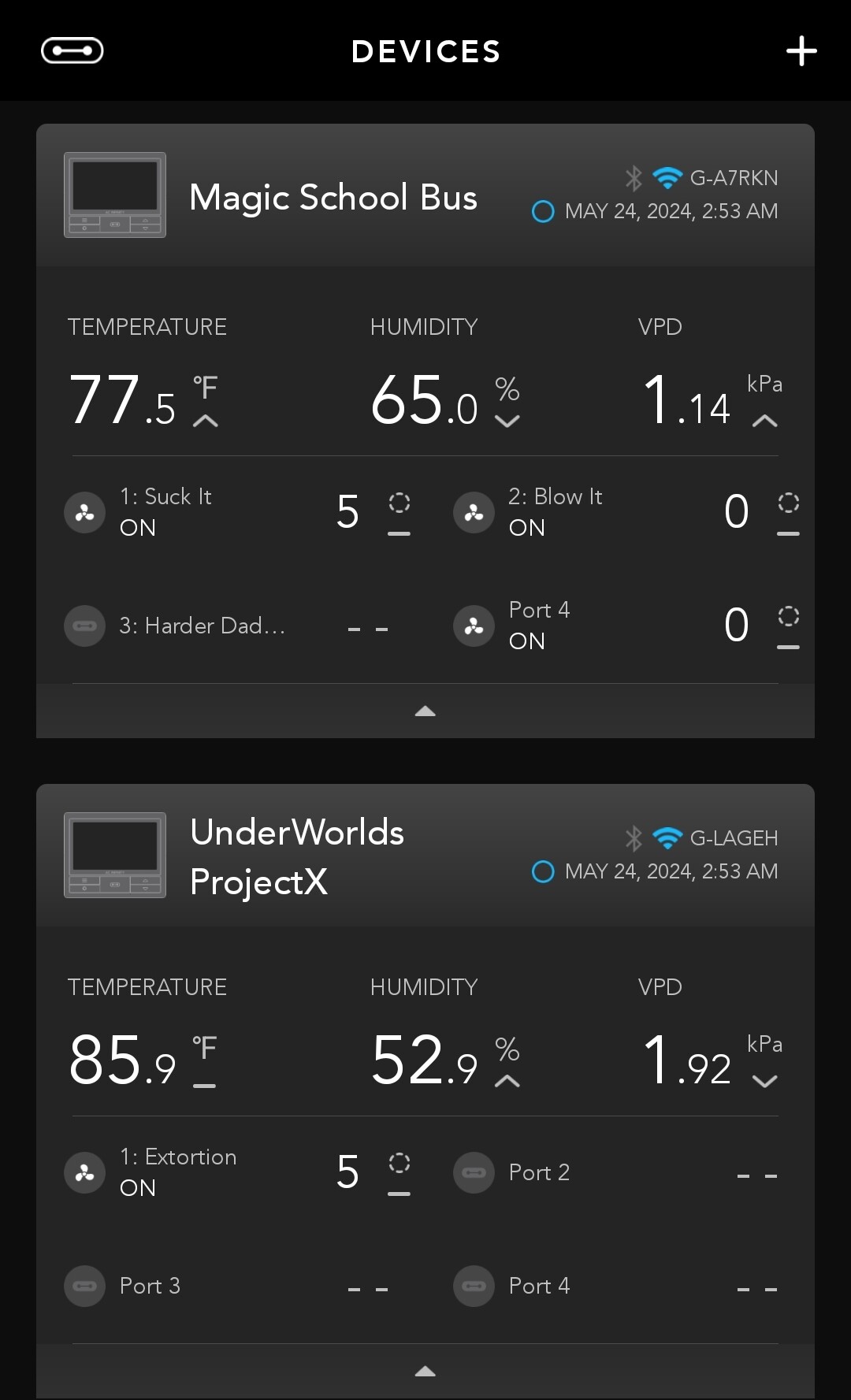
Task: Open the controller link icon in header
Action: coord(72,51)
